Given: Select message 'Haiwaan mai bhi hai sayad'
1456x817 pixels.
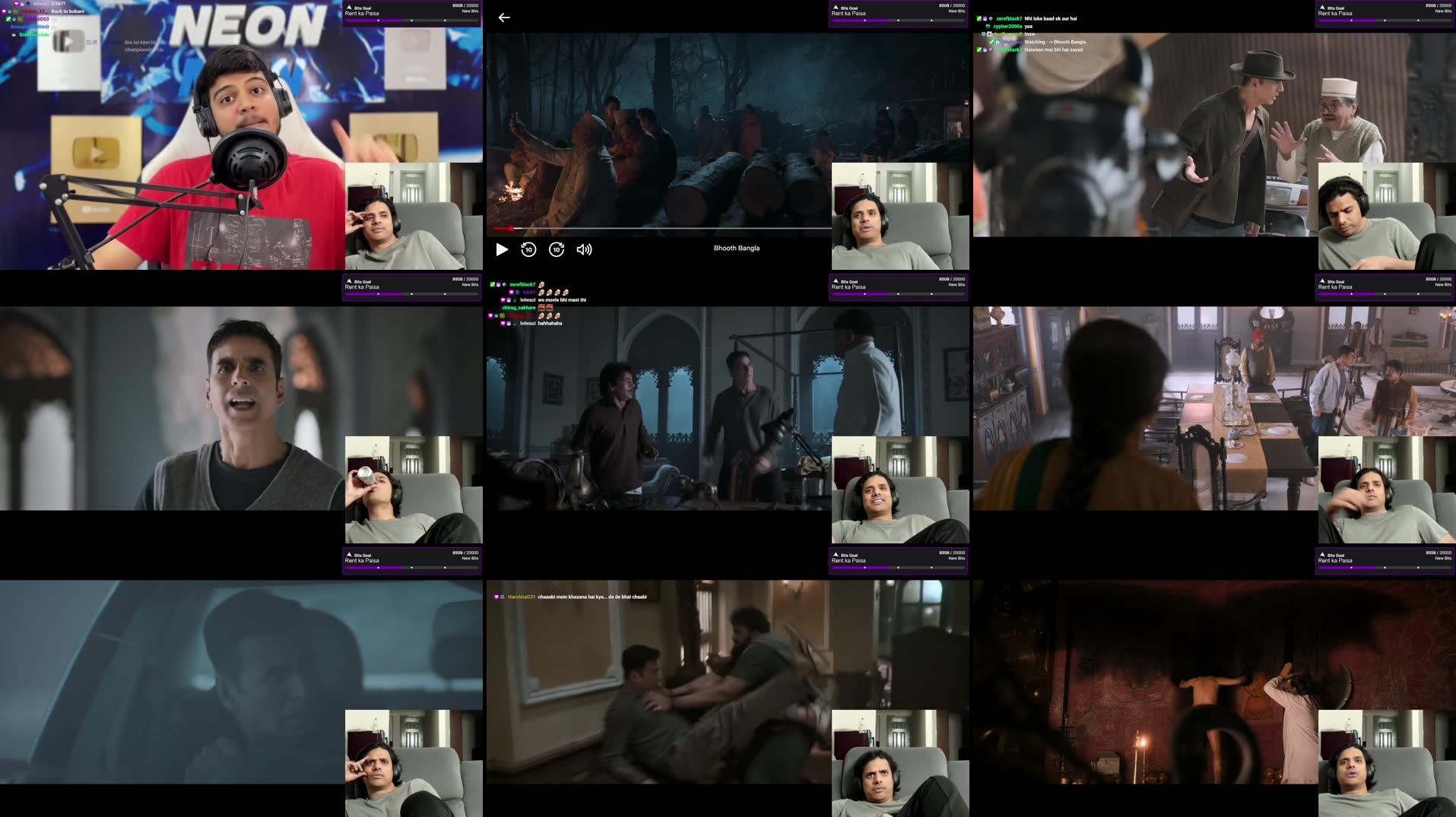Looking at the screenshot, I should point(1054,49).
